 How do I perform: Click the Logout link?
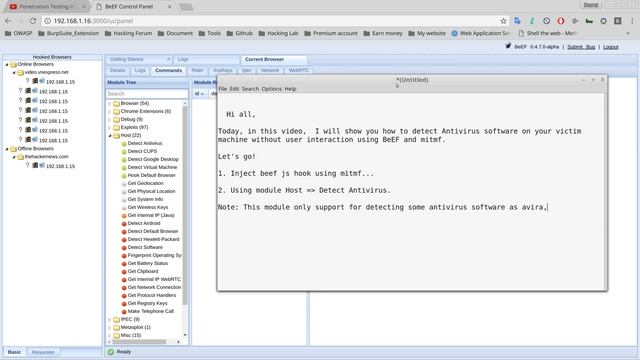click(x=611, y=47)
